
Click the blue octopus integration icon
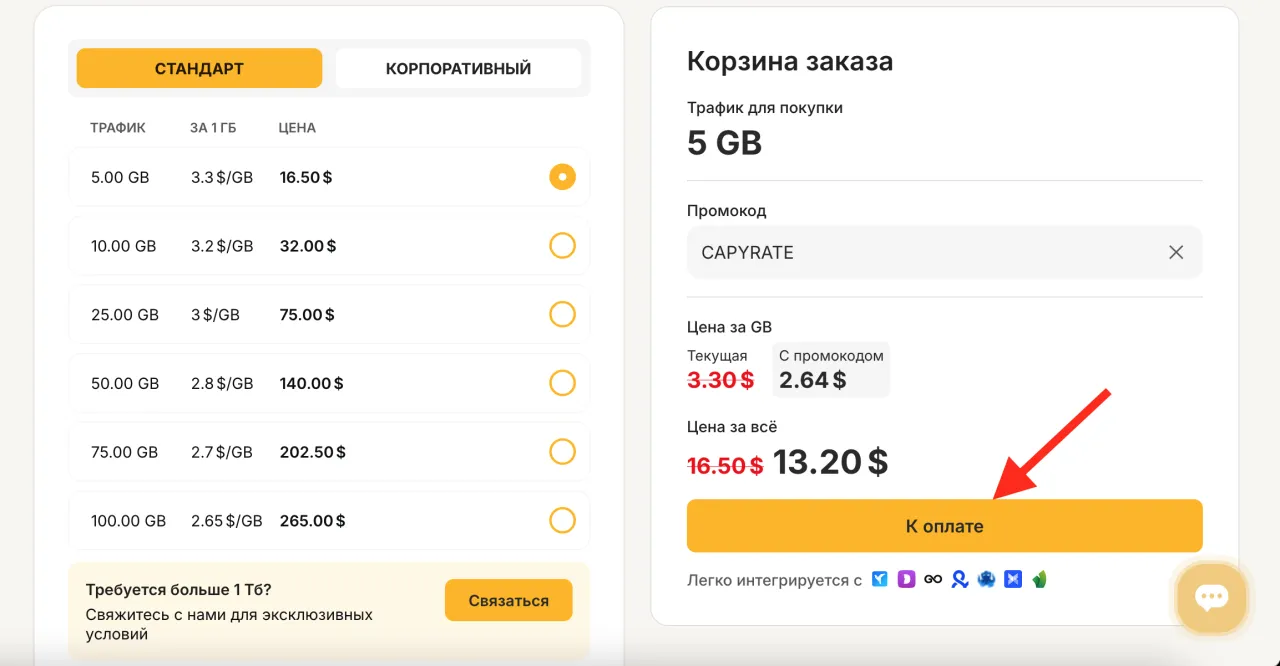pos(986,579)
